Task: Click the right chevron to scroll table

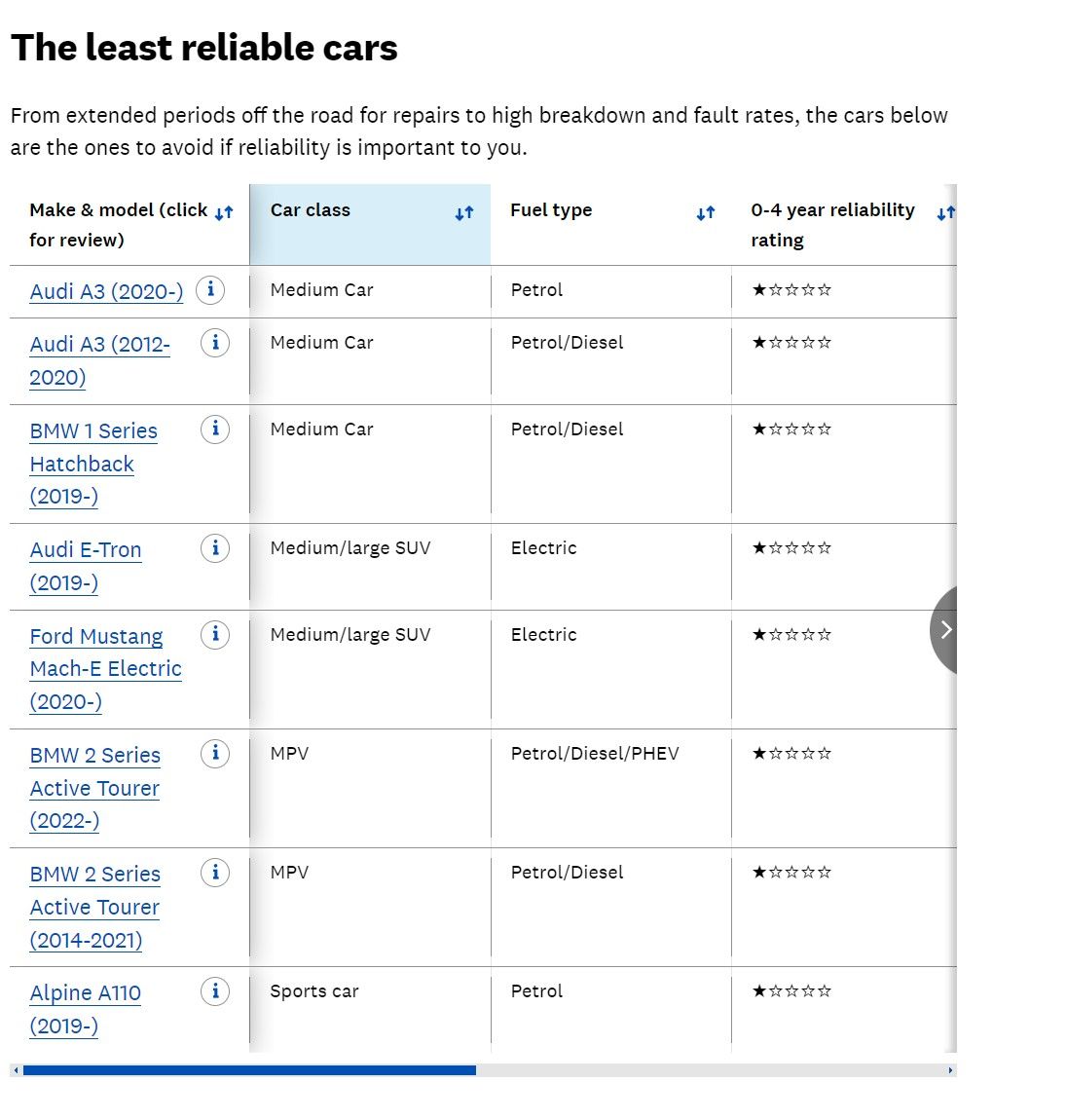Action: (x=945, y=629)
